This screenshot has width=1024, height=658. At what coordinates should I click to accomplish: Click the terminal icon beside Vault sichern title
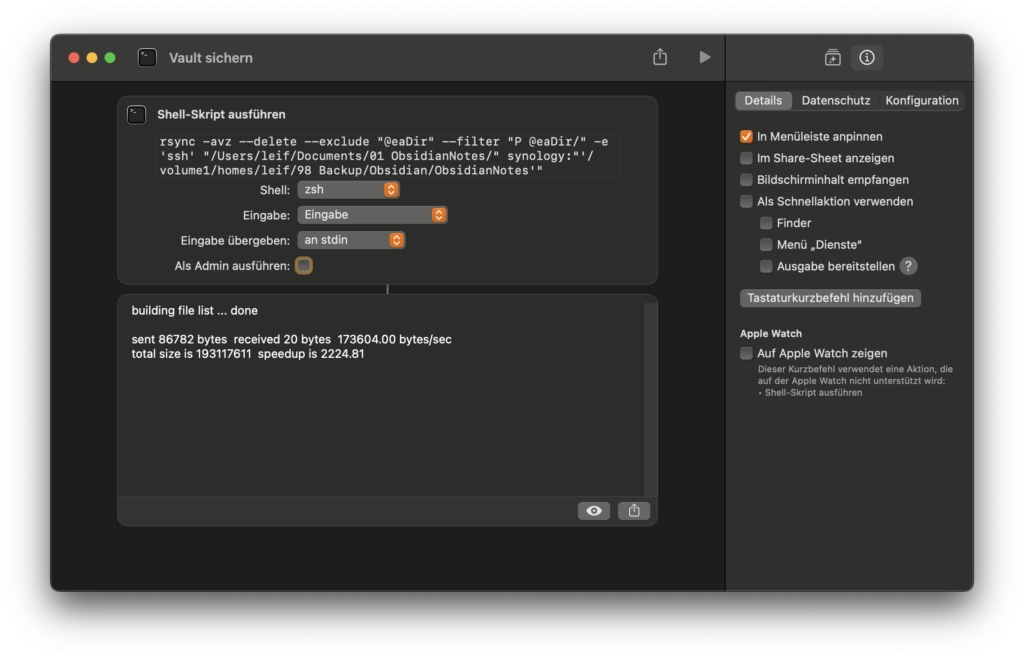point(148,57)
